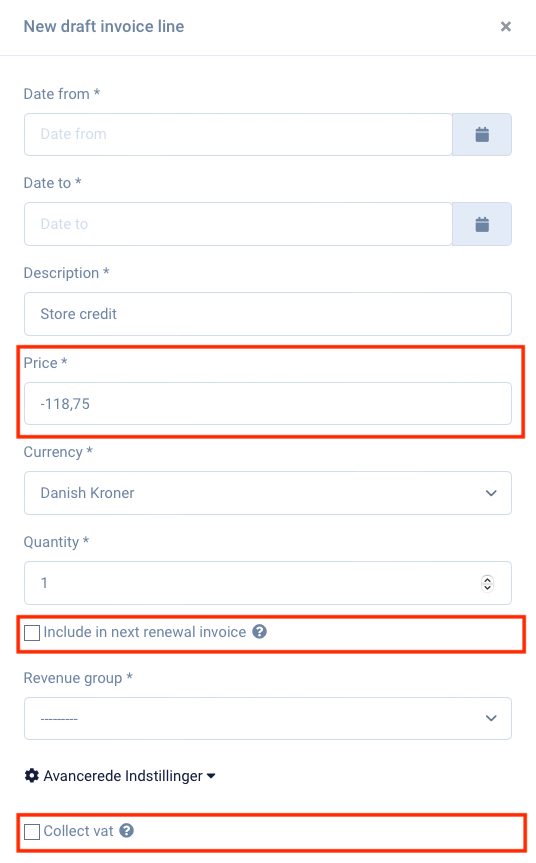Screen dimensions: 536x863
Task: Click the Collect vat label text
Action: click(x=78, y=831)
